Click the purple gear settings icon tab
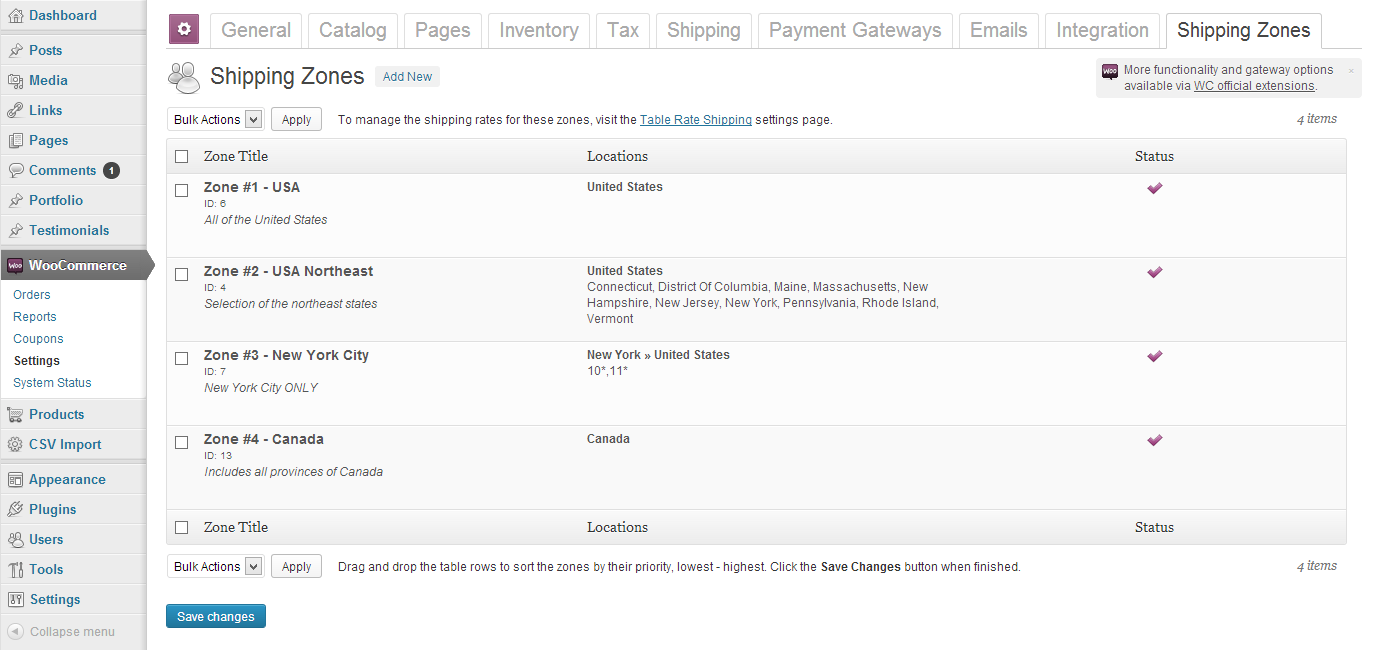The width and height of the screenshot is (1373, 650). pyautogui.click(x=184, y=30)
